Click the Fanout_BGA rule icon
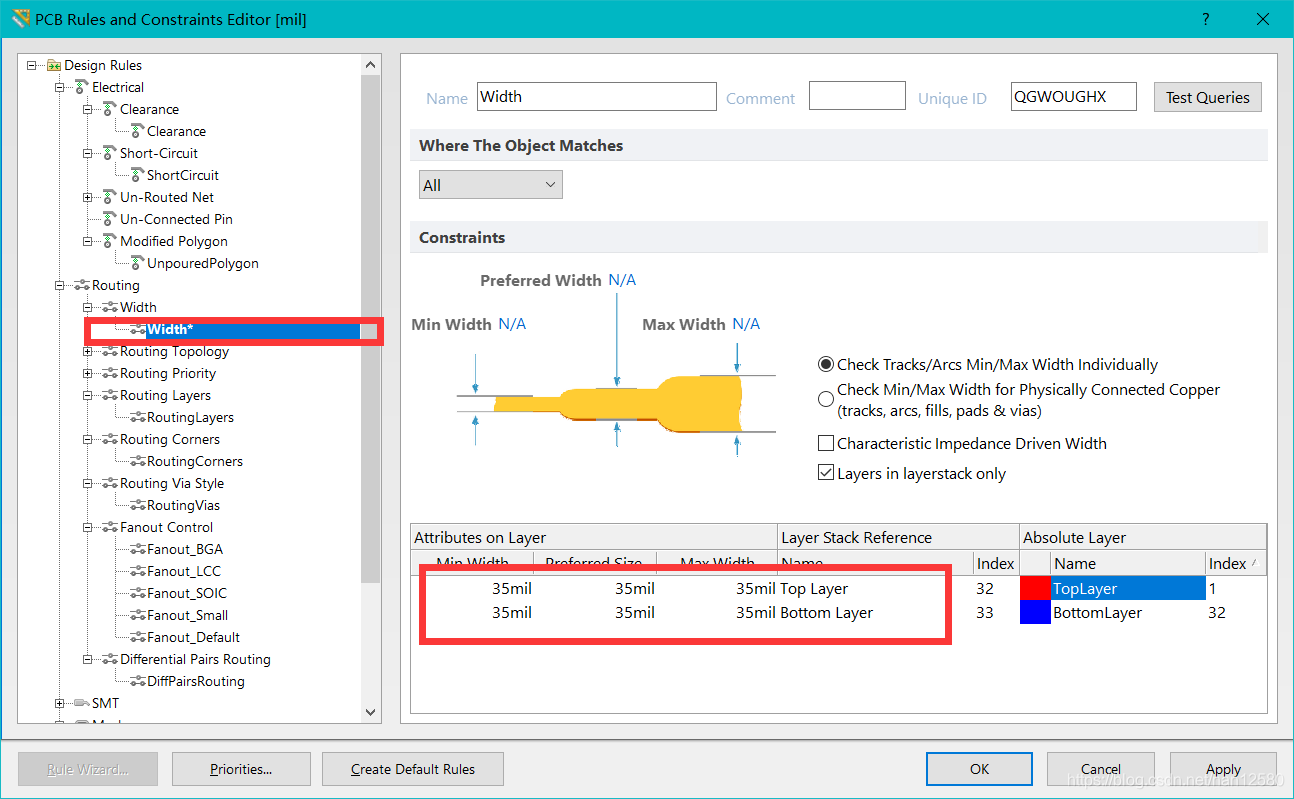 137,549
